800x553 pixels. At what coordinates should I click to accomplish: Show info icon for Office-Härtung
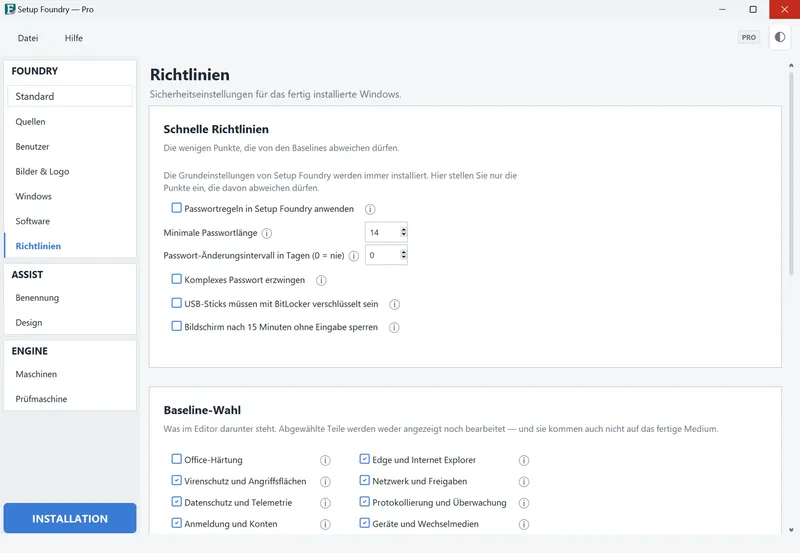325,460
